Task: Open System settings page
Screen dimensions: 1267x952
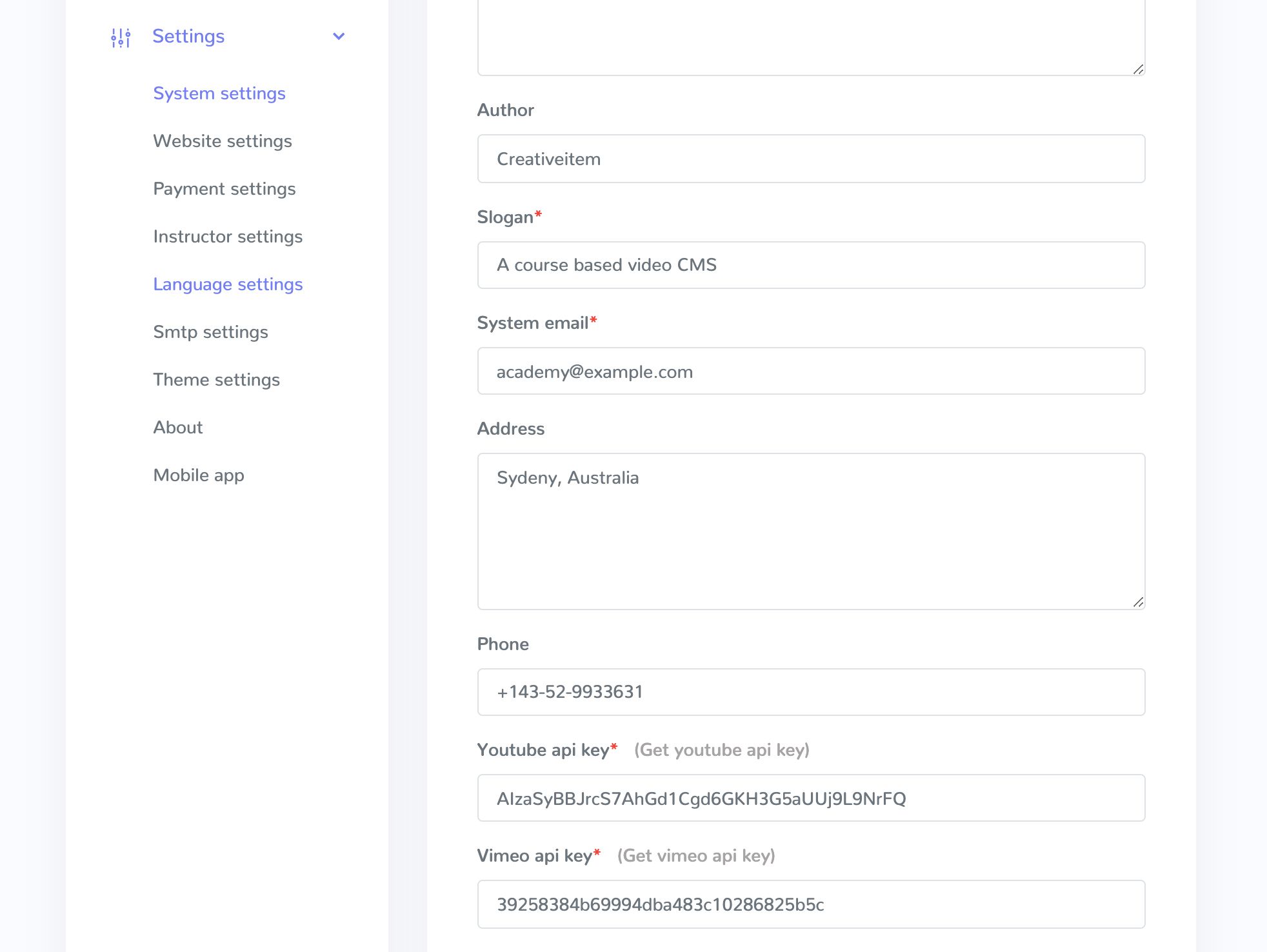Action: click(219, 94)
